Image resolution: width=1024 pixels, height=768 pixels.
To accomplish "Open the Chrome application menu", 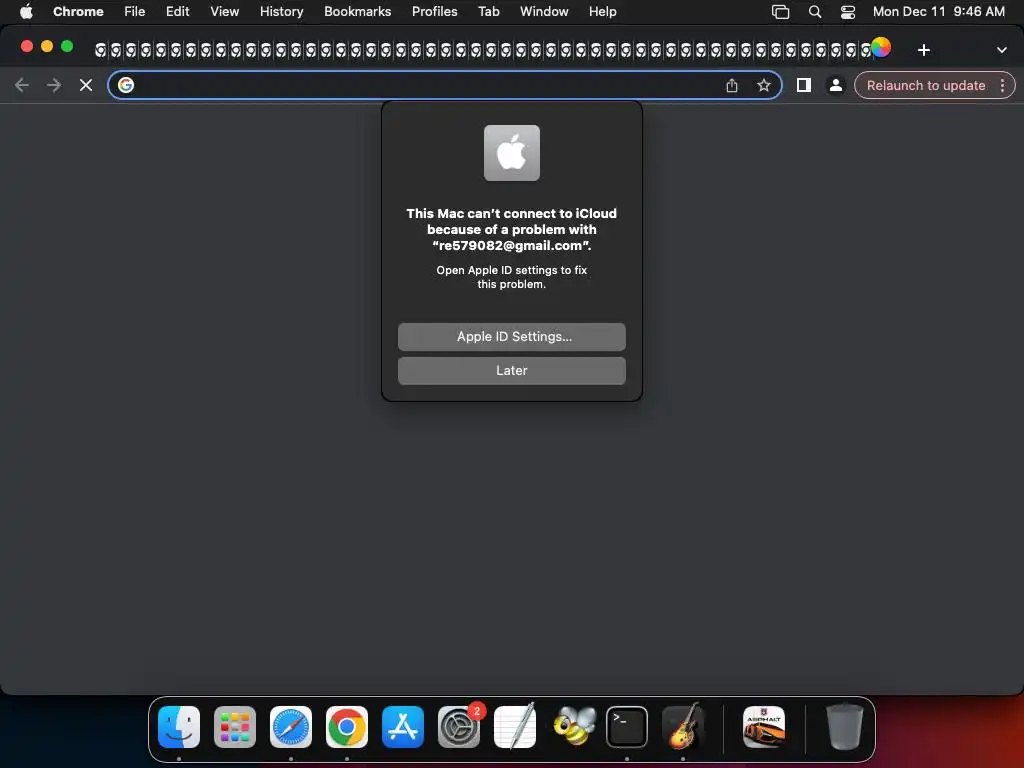I will [x=78, y=11].
